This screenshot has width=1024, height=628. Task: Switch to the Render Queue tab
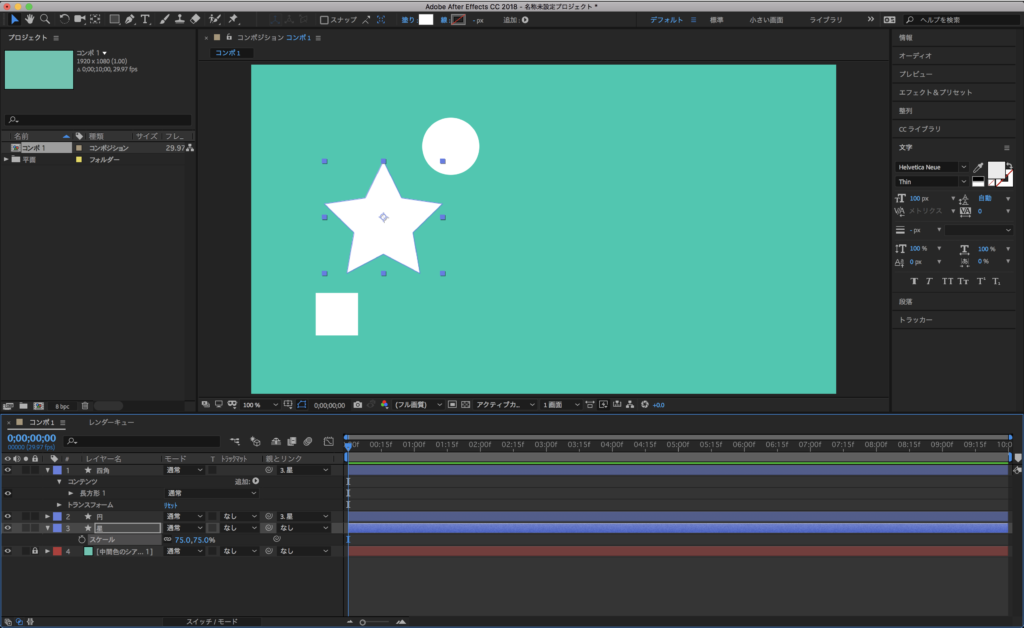pos(109,423)
